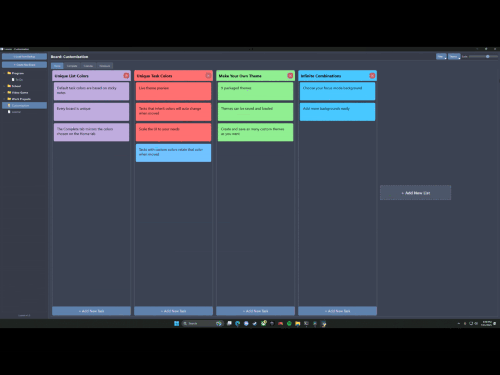Open the dropdown button left of Theme
This screenshot has width=500, height=375.
(x=441, y=57)
